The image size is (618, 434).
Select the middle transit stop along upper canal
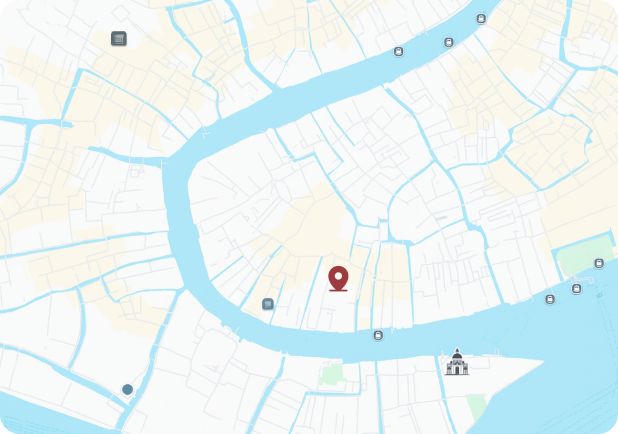(x=449, y=42)
